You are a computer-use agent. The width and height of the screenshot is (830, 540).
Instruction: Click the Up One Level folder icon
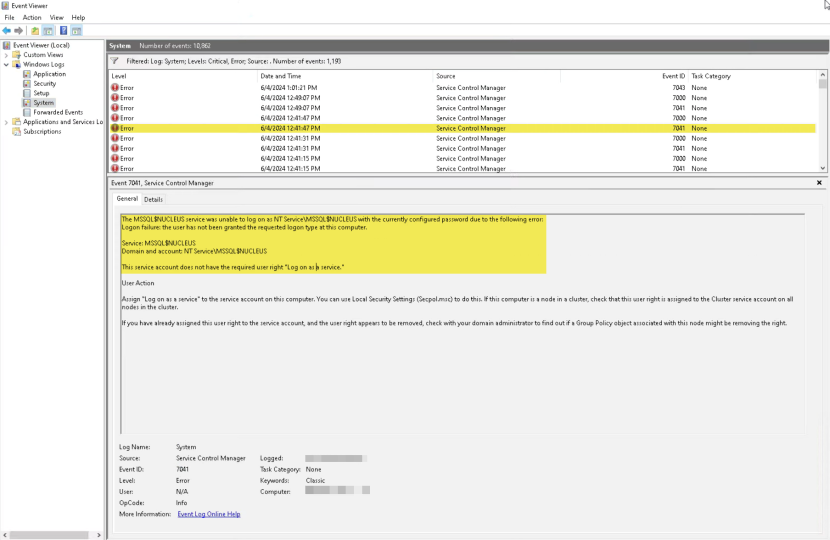(x=35, y=31)
